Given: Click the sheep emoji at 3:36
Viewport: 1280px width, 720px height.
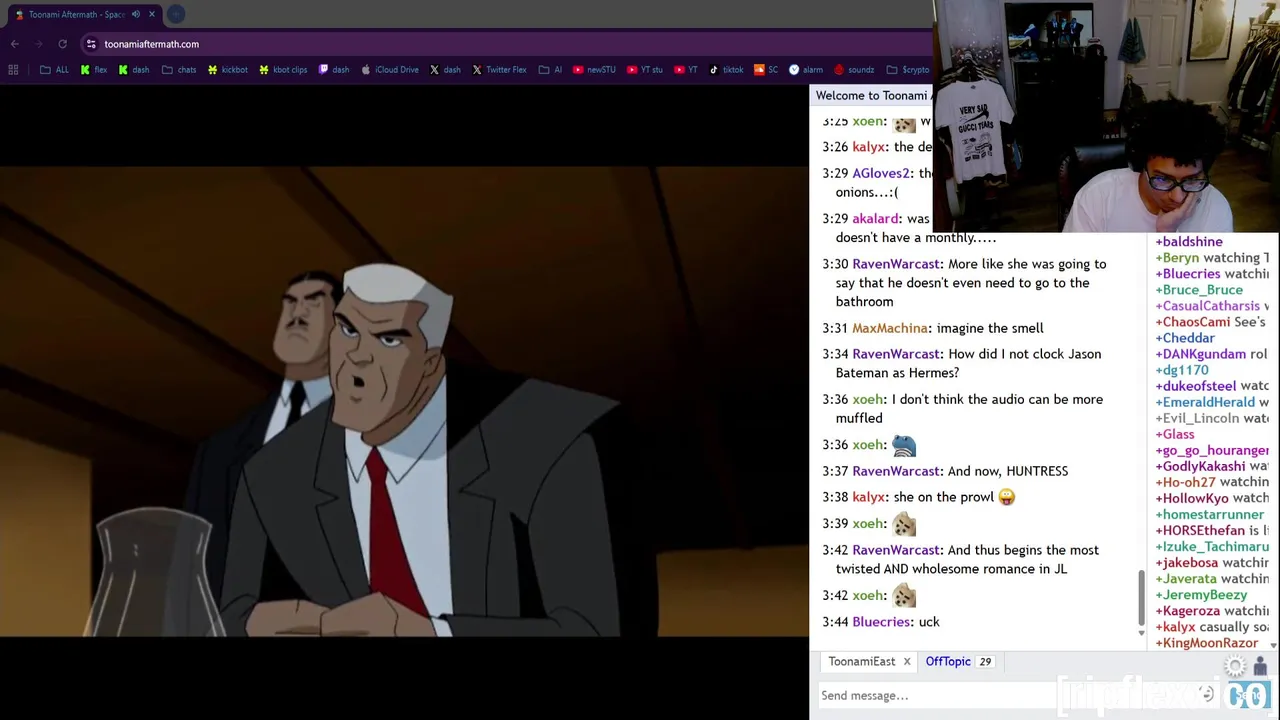Looking at the screenshot, I should [x=904, y=445].
